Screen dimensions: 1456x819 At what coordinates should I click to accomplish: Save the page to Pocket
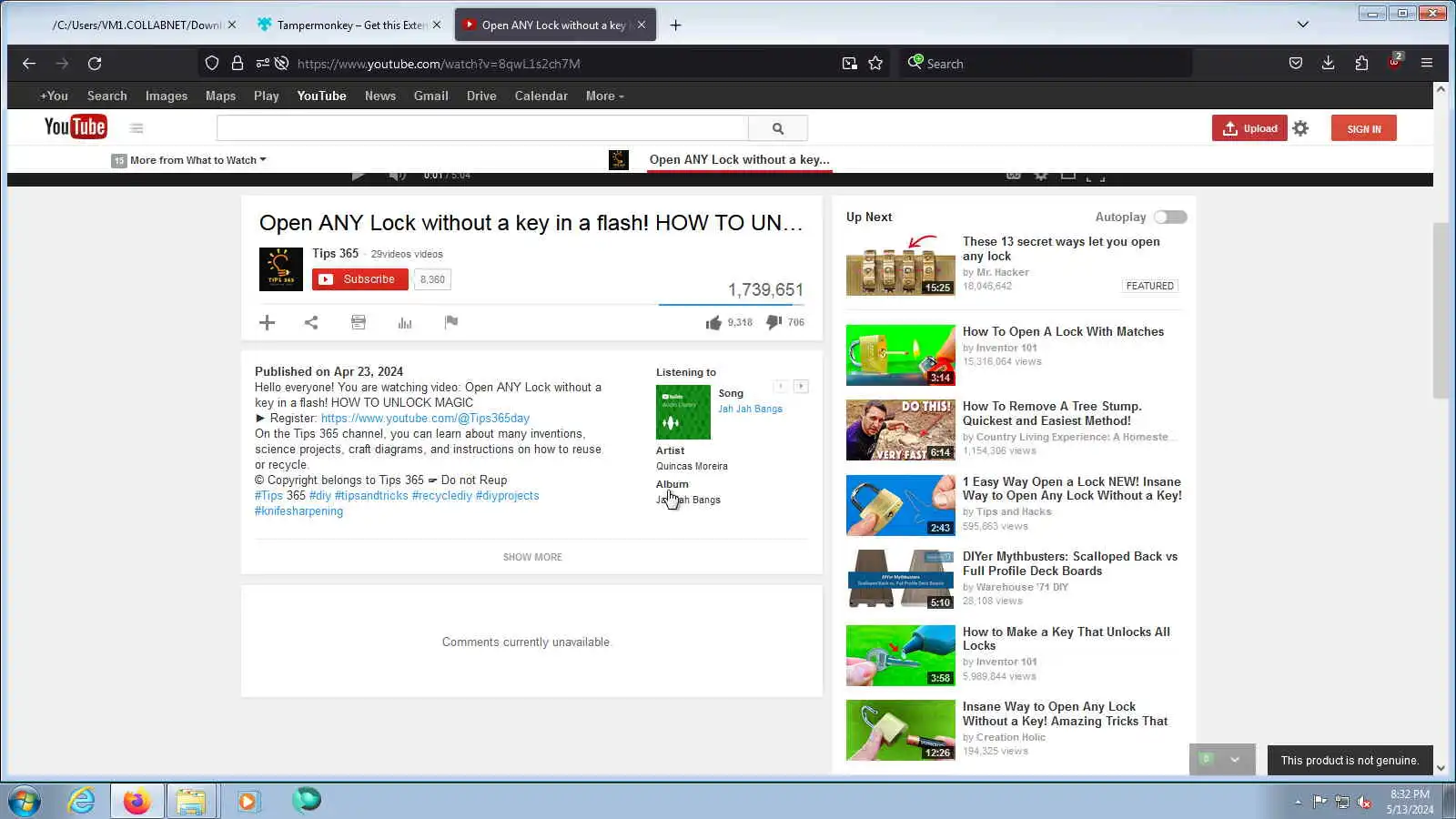click(1296, 64)
